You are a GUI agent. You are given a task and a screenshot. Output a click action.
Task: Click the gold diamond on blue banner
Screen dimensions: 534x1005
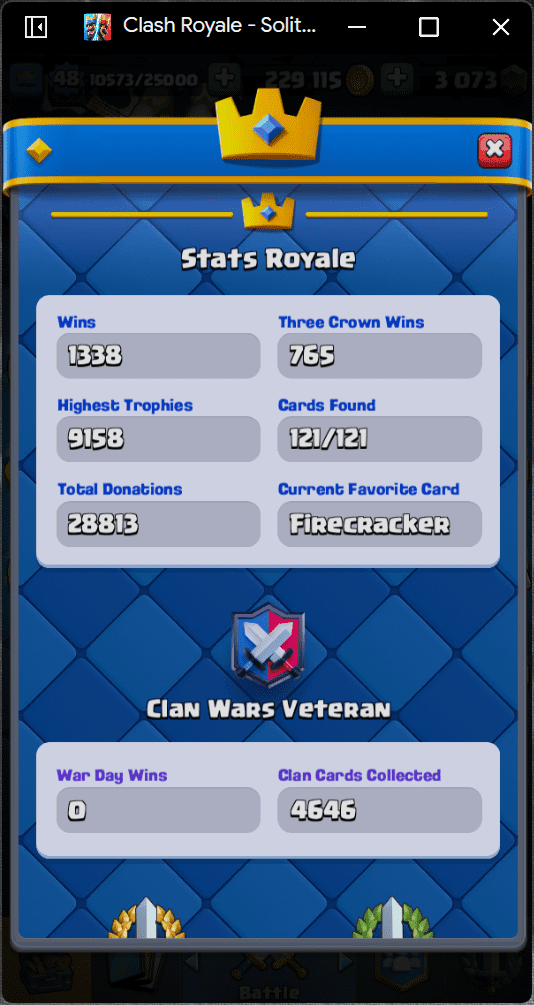(38, 151)
